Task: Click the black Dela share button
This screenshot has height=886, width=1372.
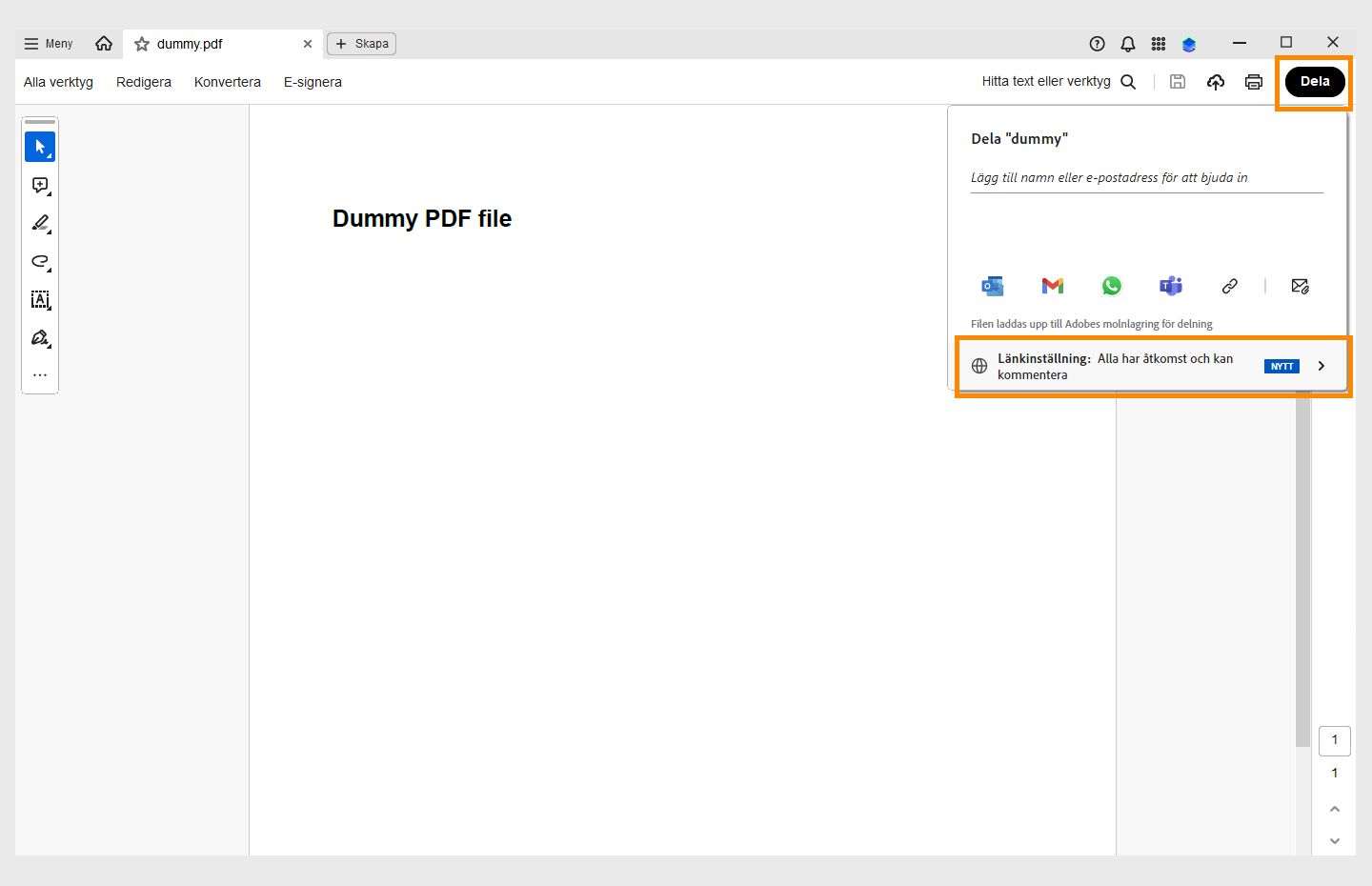Action: (1315, 82)
